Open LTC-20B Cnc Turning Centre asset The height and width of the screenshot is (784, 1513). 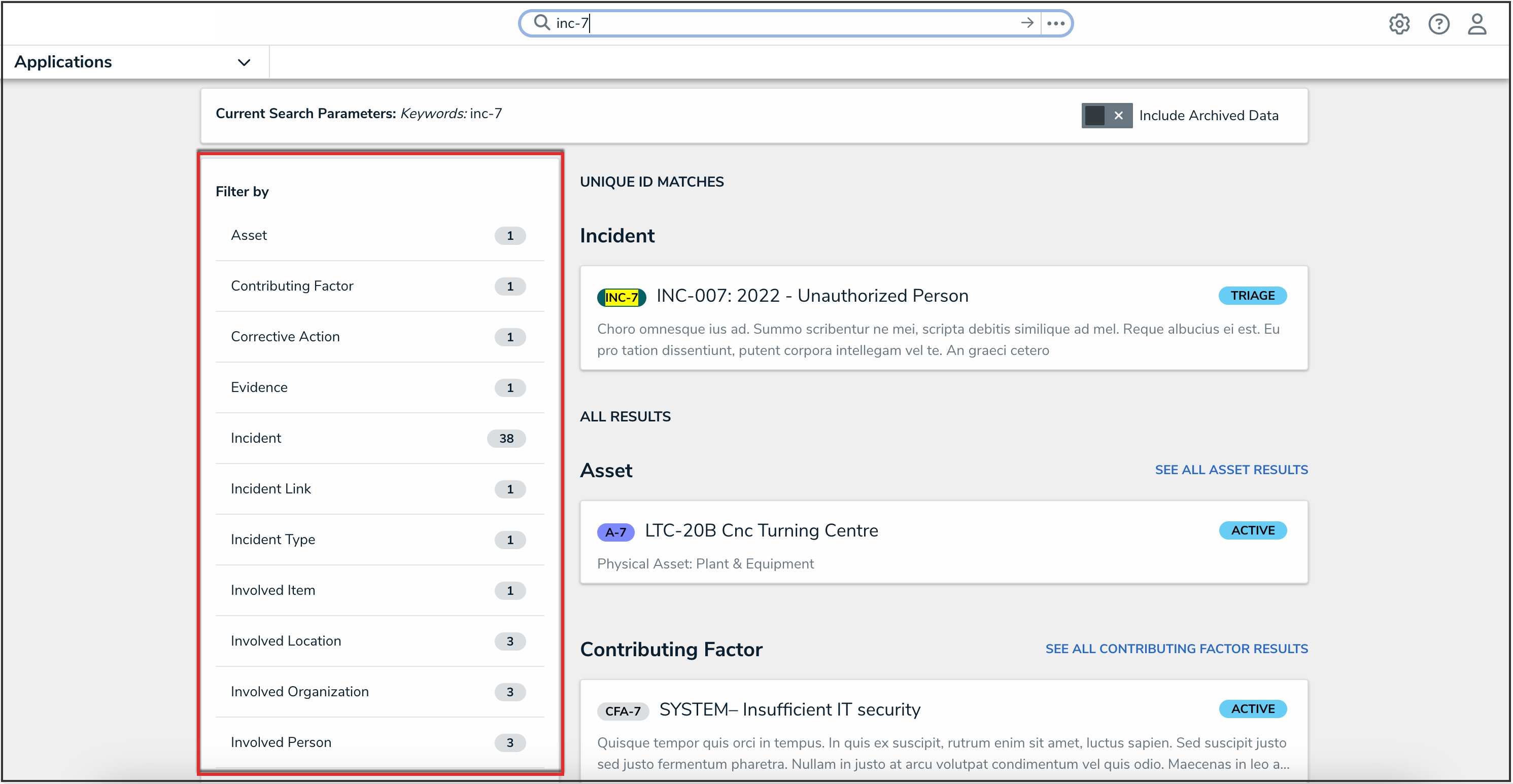click(761, 530)
